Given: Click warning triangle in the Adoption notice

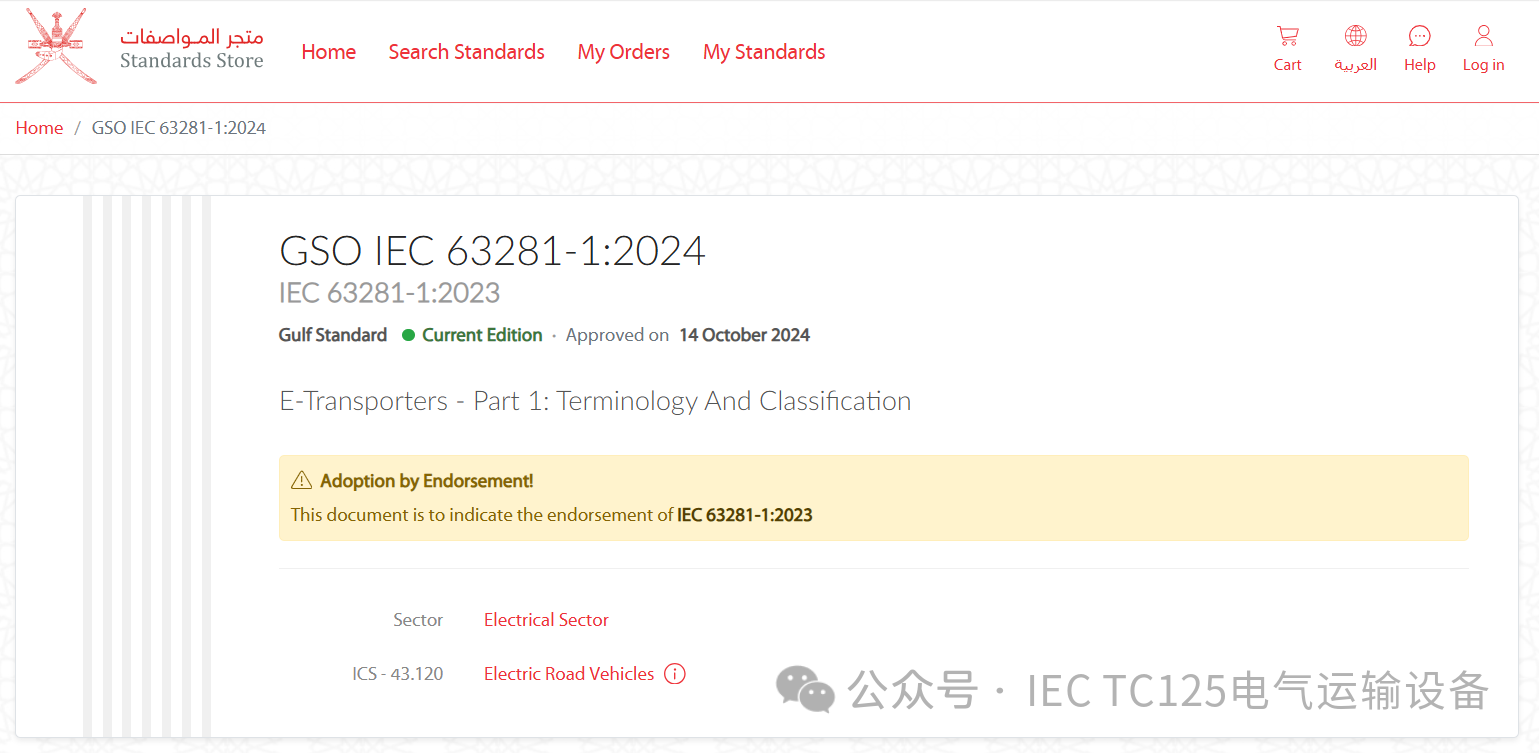Looking at the screenshot, I should click(301, 481).
